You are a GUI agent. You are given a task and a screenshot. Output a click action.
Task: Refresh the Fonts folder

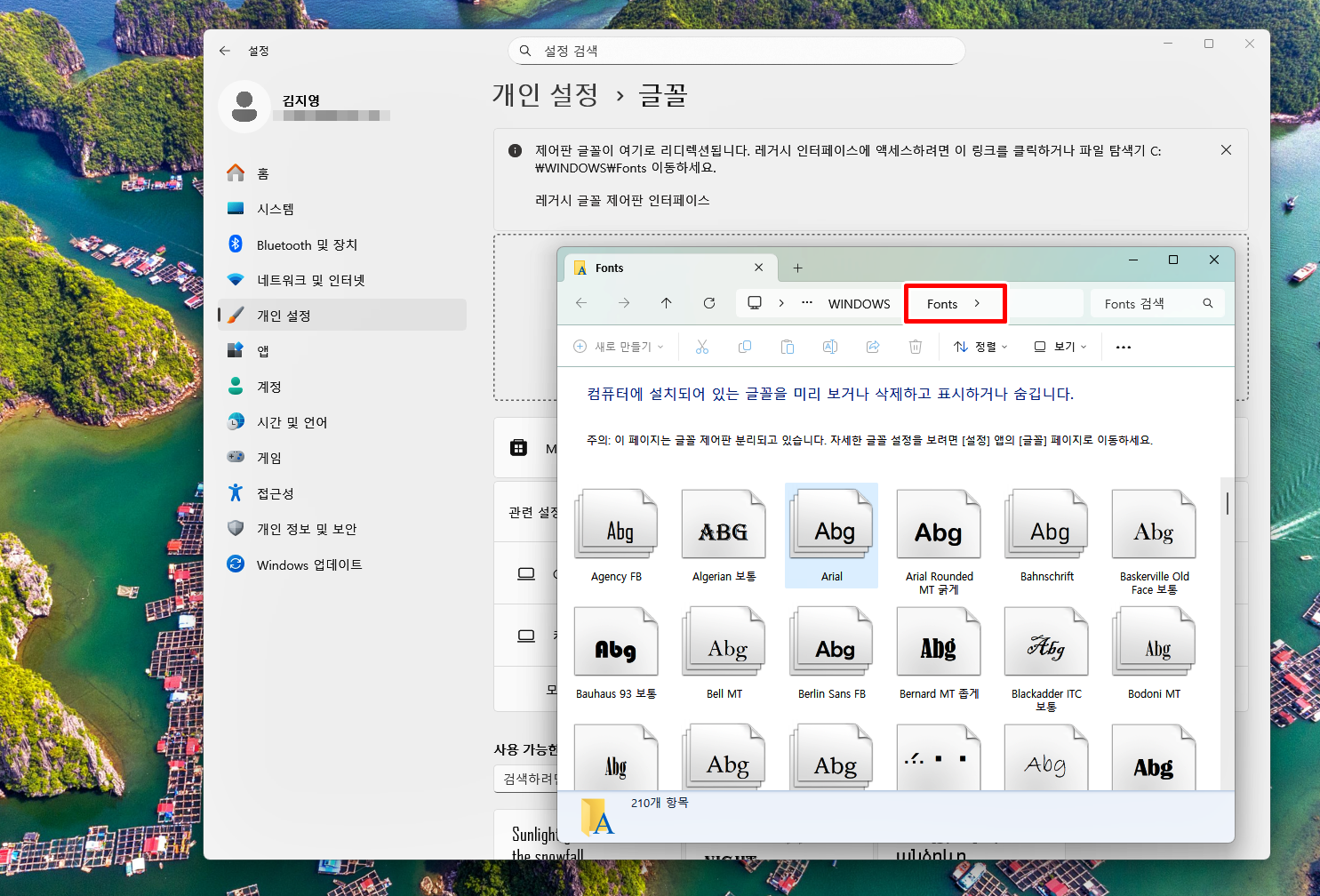pos(709,303)
